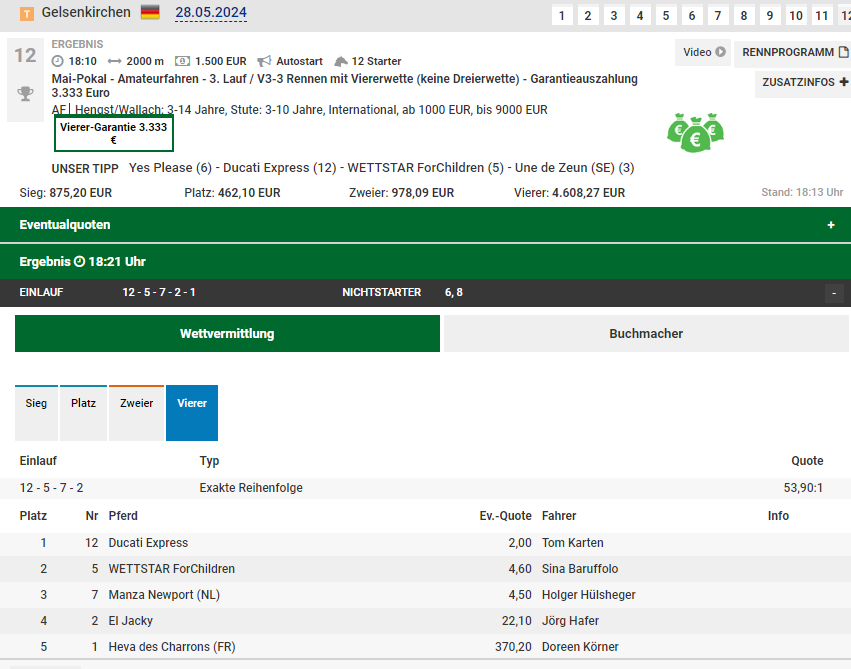Click the Fahrer column header
This screenshot has width=851, height=669.
559,516
